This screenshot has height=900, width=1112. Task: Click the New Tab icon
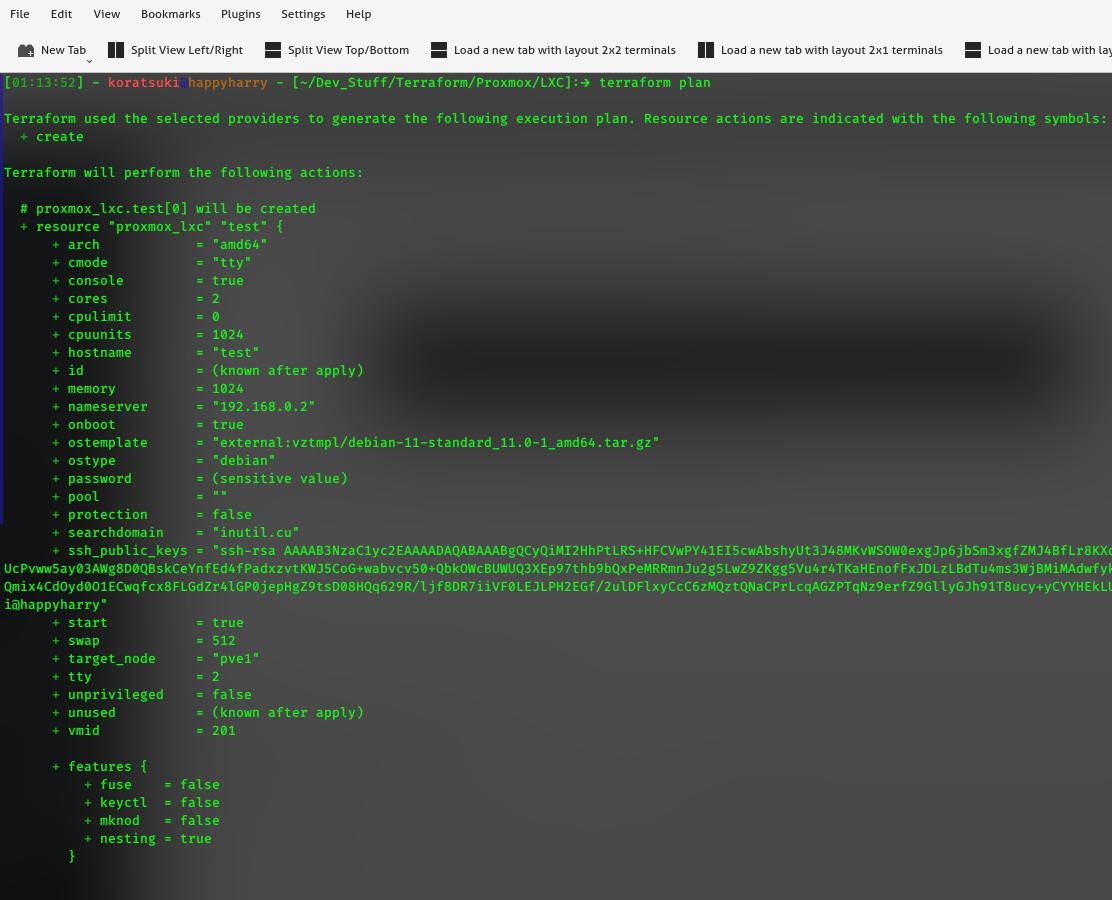[x=26, y=50]
